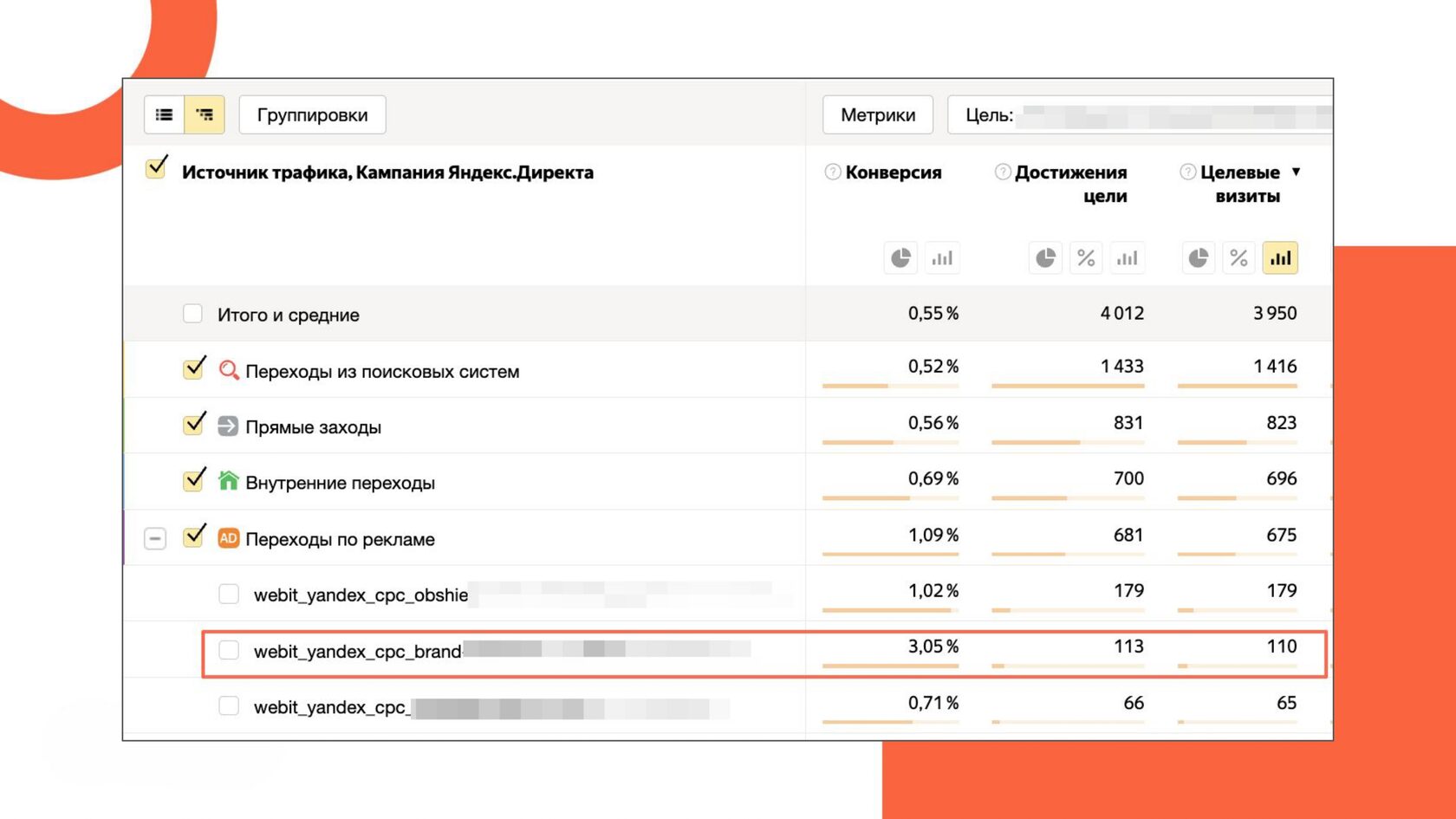The image size is (1456, 819).
Task: Show bar chart for Конверсия column
Action: [x=942, y=258]
